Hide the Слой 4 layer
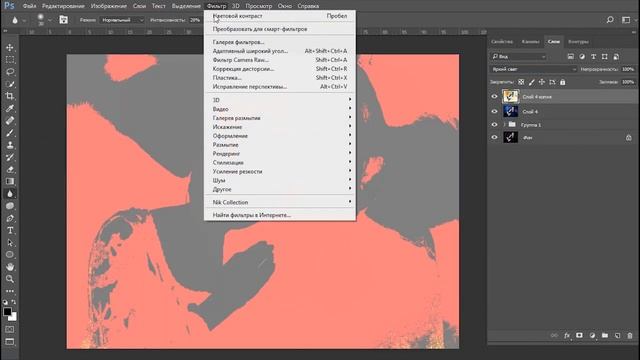Image resolution: width=640 pixels, height=360 pixels. tap(494, 111)
